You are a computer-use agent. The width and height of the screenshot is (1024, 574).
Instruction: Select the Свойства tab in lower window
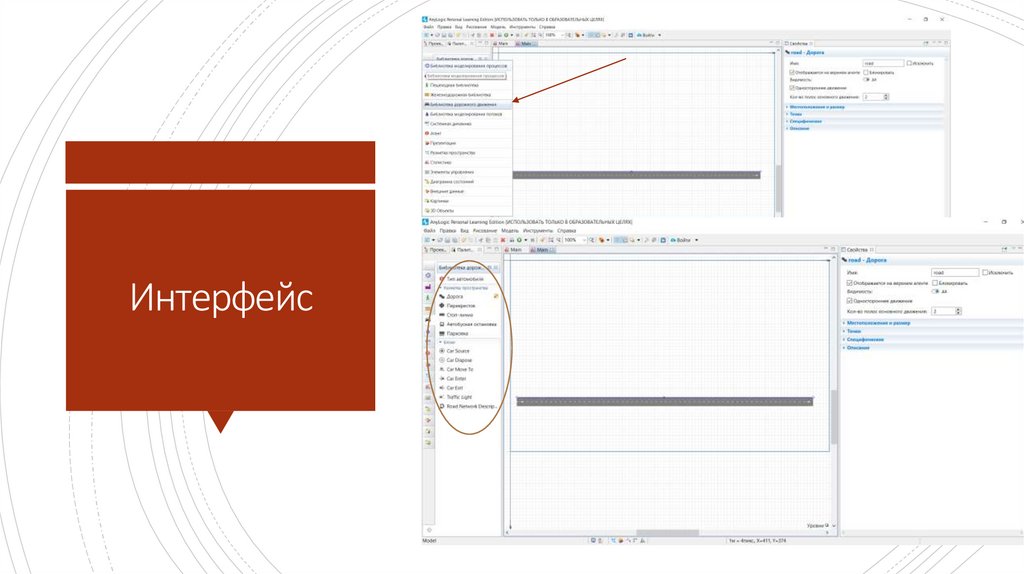(857, 249)
